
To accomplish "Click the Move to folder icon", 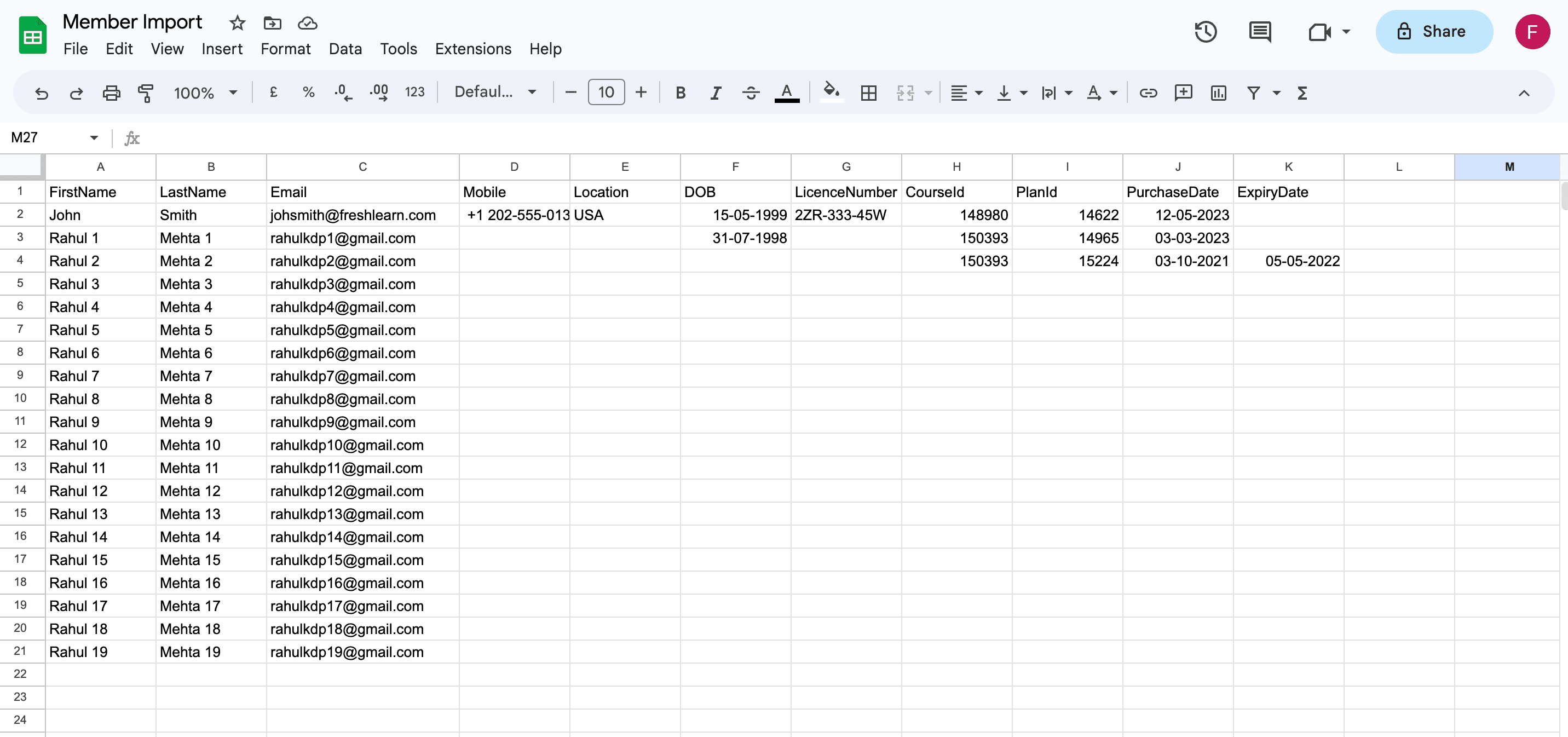I will click(272, 23).
